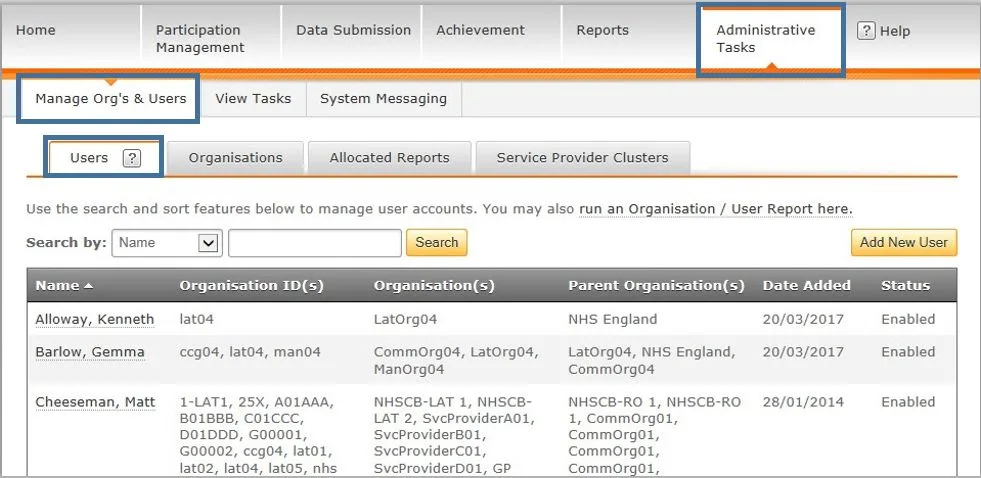The width and height of the screenshot is (981, 478).
Task: Open the Achievement menu
Action: tap(480, 30)
